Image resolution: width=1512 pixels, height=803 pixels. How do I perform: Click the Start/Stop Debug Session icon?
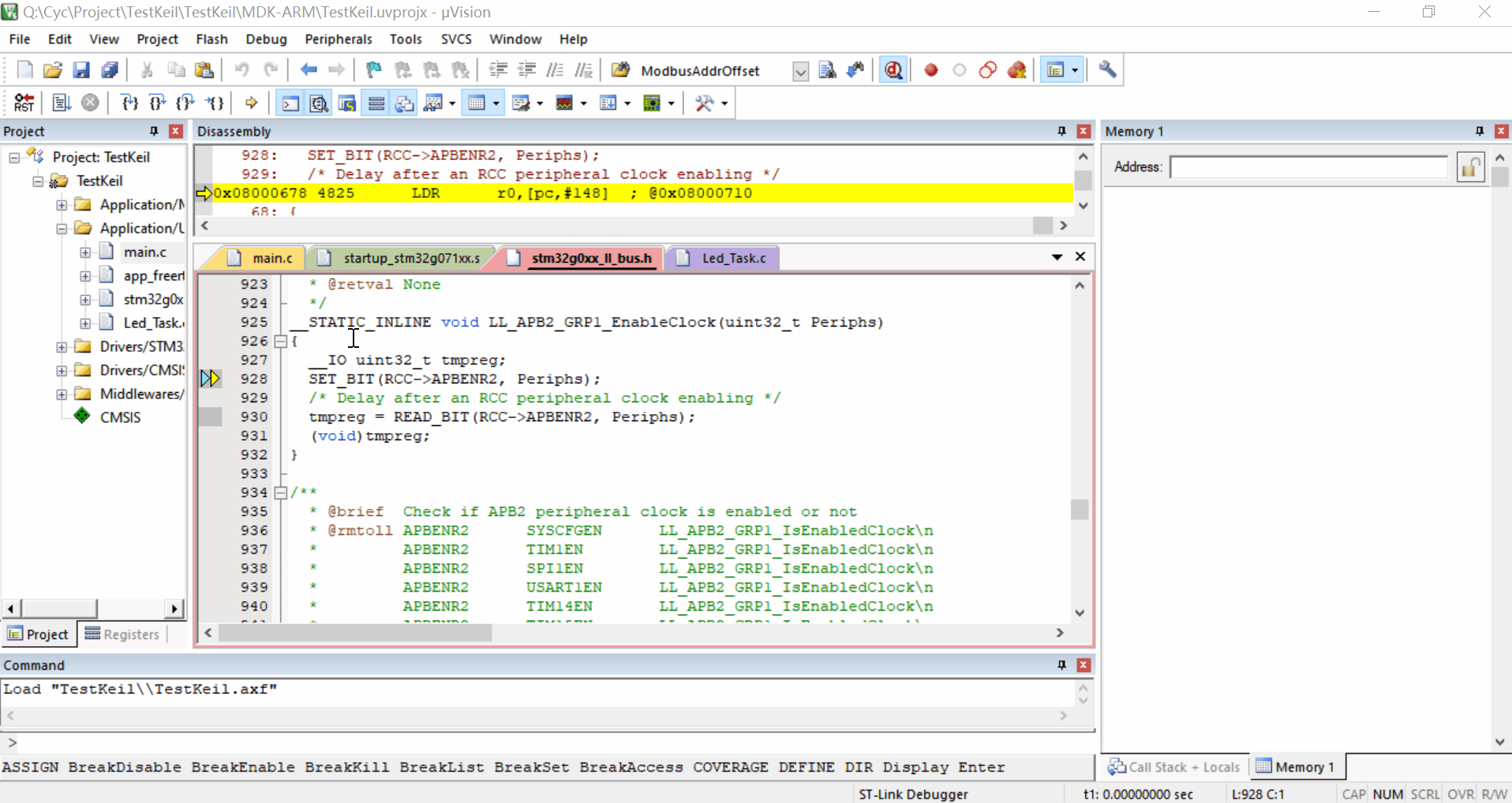click(893, 70)
